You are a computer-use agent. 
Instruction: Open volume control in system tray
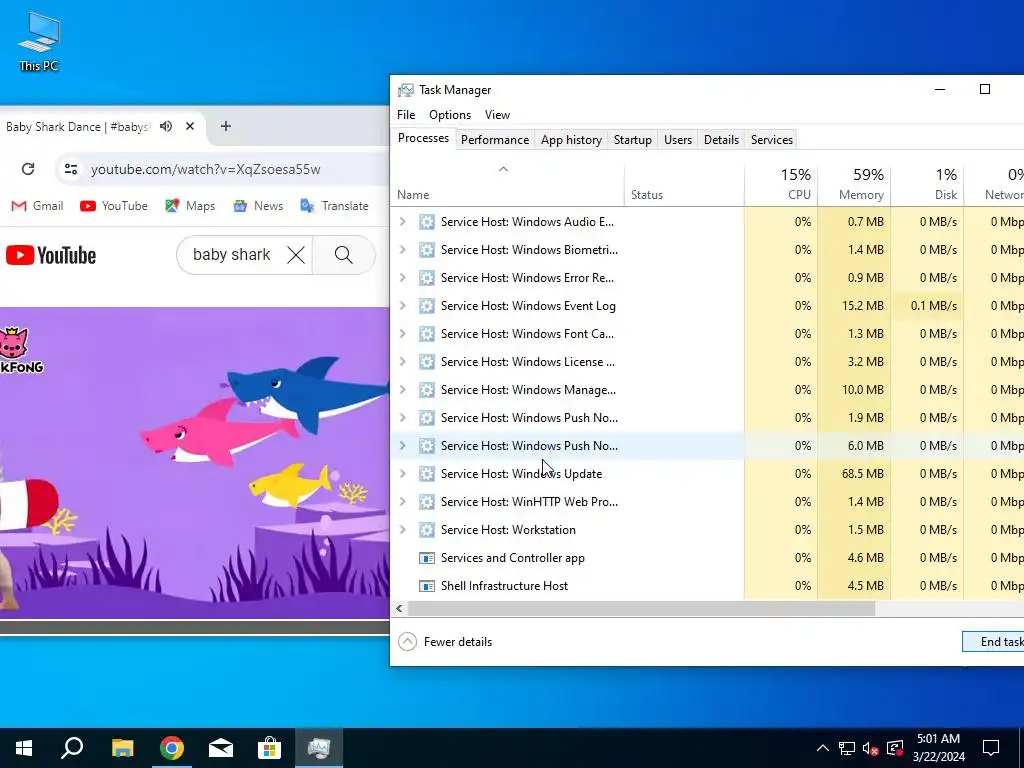point(870,748)
